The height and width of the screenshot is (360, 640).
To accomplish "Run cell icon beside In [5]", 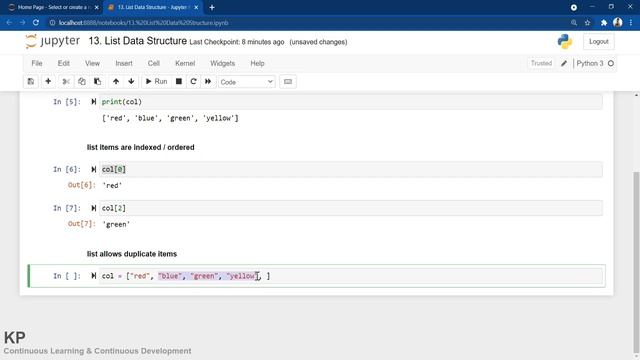I will click(x=93, y=102).
